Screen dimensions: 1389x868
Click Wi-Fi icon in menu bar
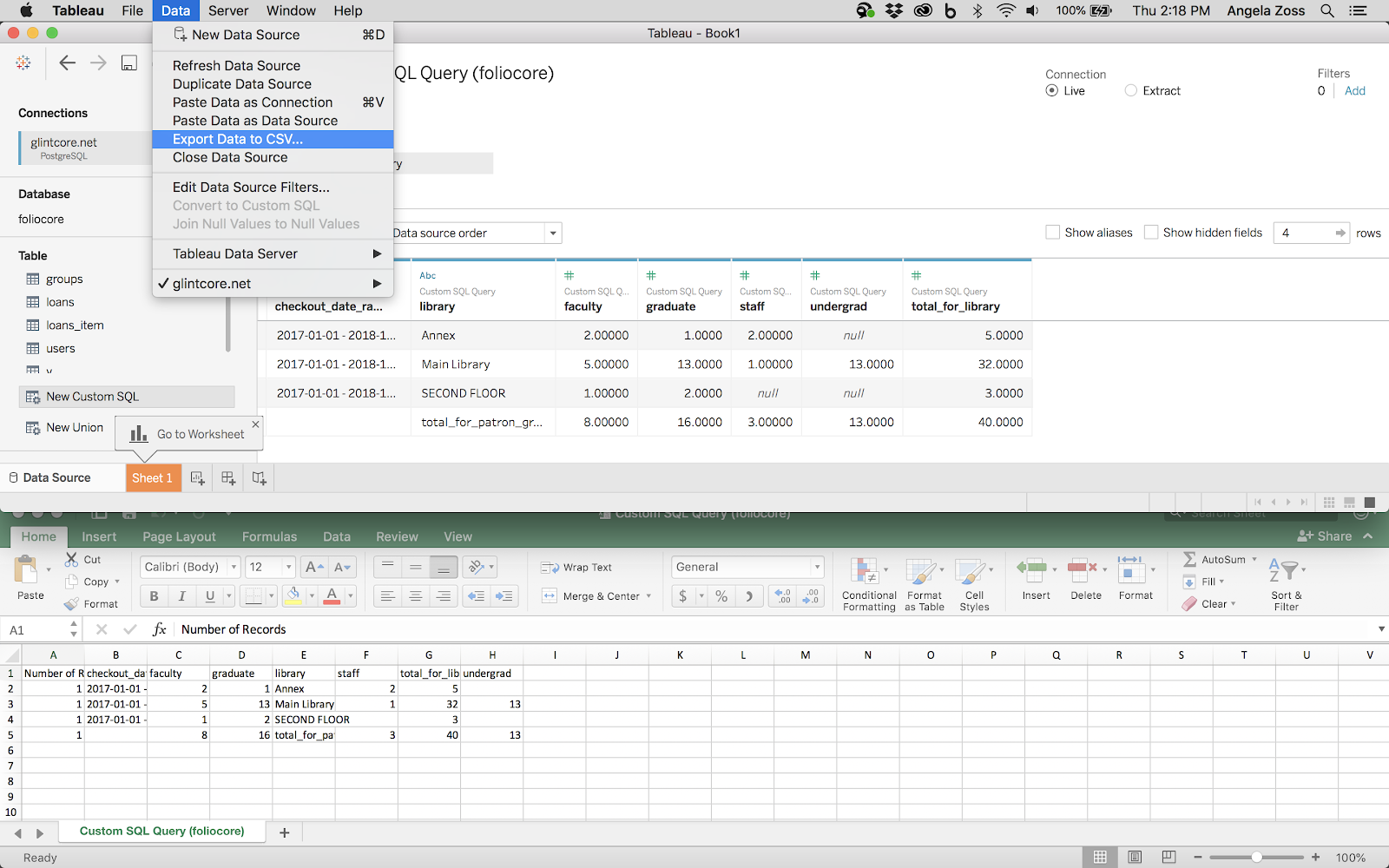pyautogui.click(x=1005, y=10)
